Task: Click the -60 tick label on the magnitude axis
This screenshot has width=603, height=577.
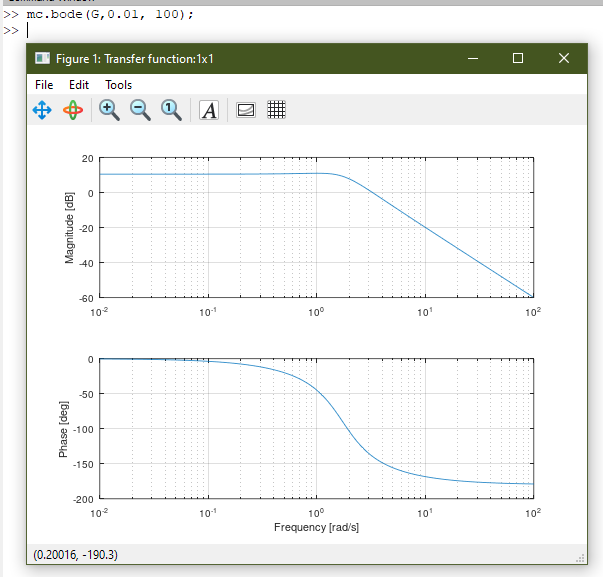Action: (x=86, y=299)
